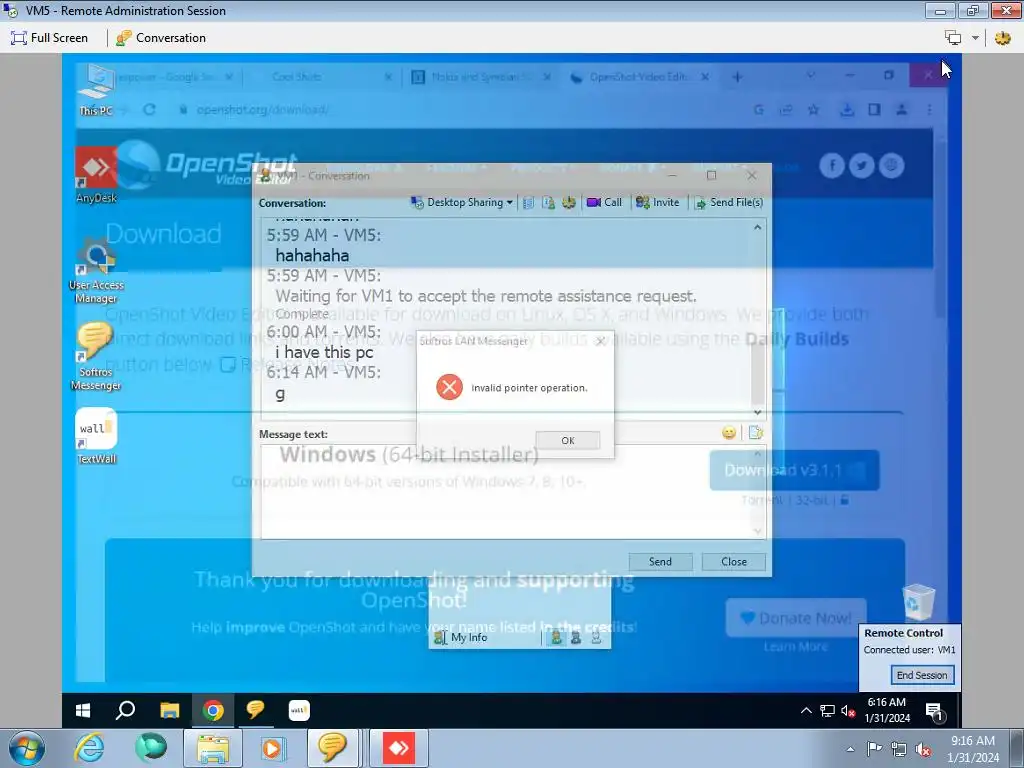Open the OpenShot Twitter icon
Screen dimensions: 1024x768
(x=862, y=165)
